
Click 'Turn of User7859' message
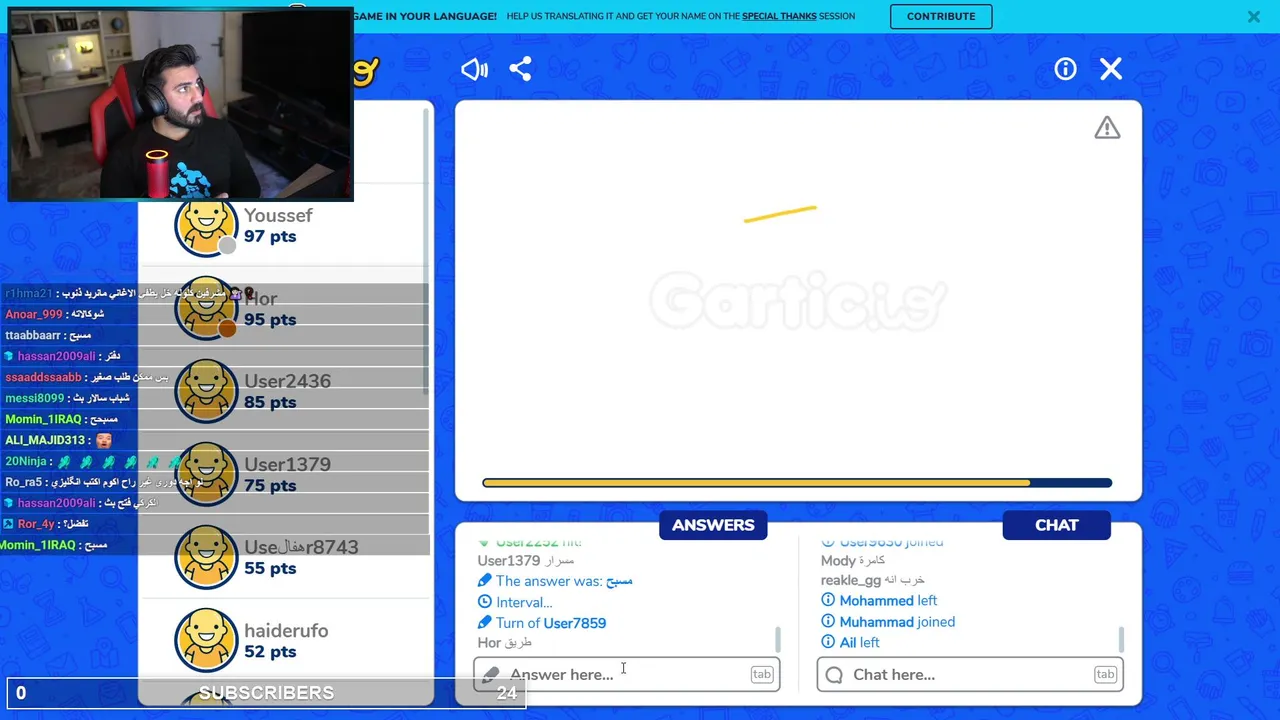pyautogui.click(x=542, y=623)
